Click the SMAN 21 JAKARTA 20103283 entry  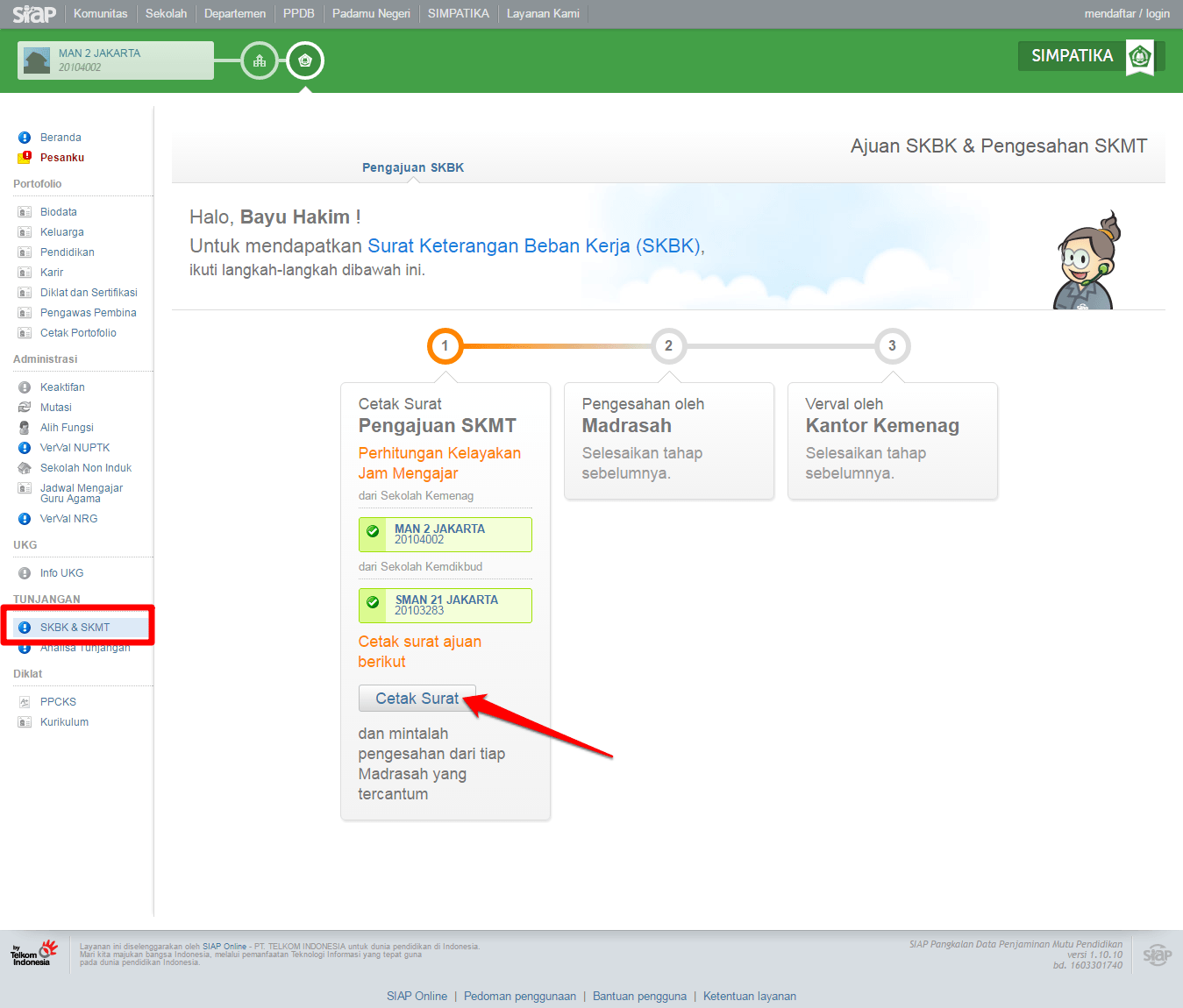[x=445, y=606]
